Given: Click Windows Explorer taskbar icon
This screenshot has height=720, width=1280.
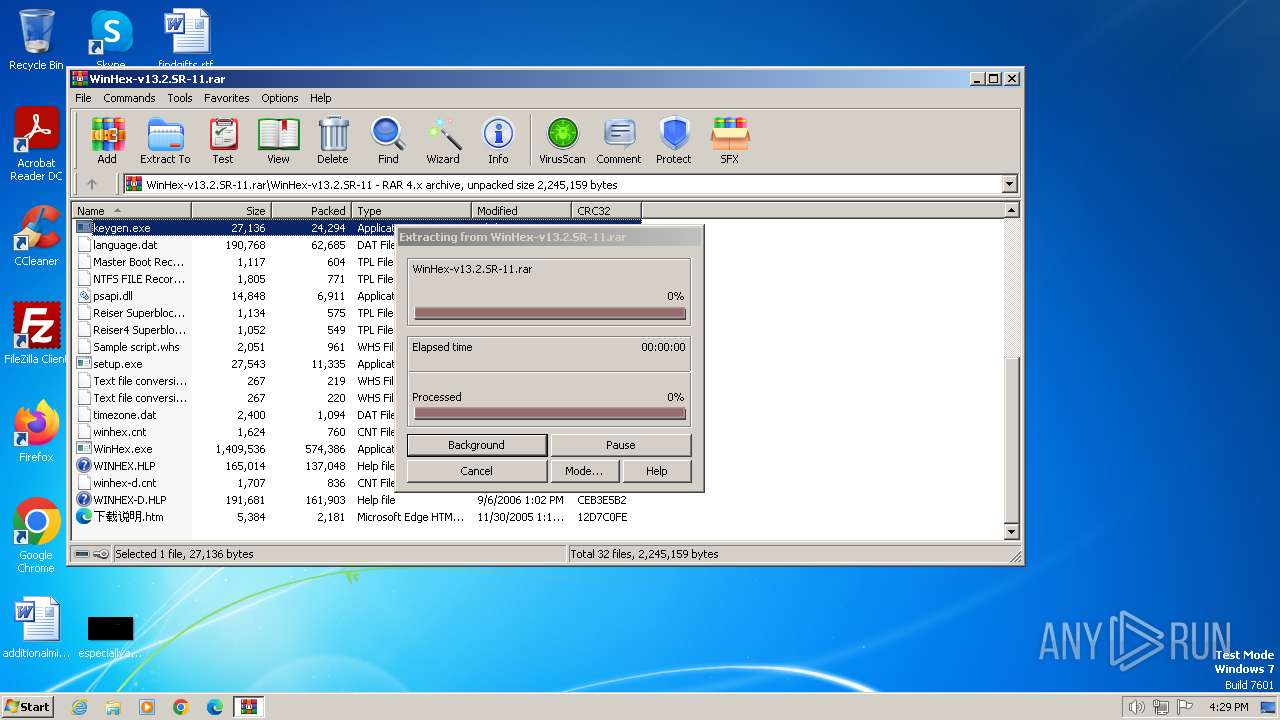Looking at the screenshot, I should click(x=113, y=707).
